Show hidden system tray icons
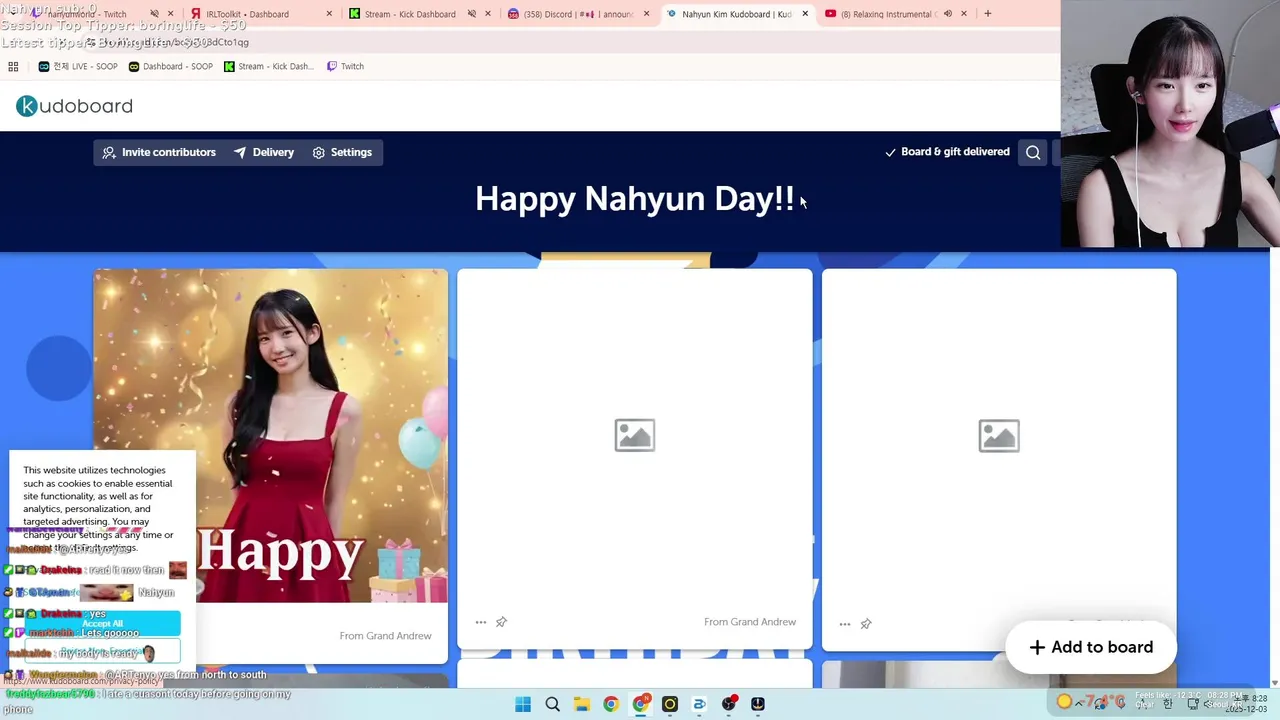 pyautogui.click(x=1079, y=704)
